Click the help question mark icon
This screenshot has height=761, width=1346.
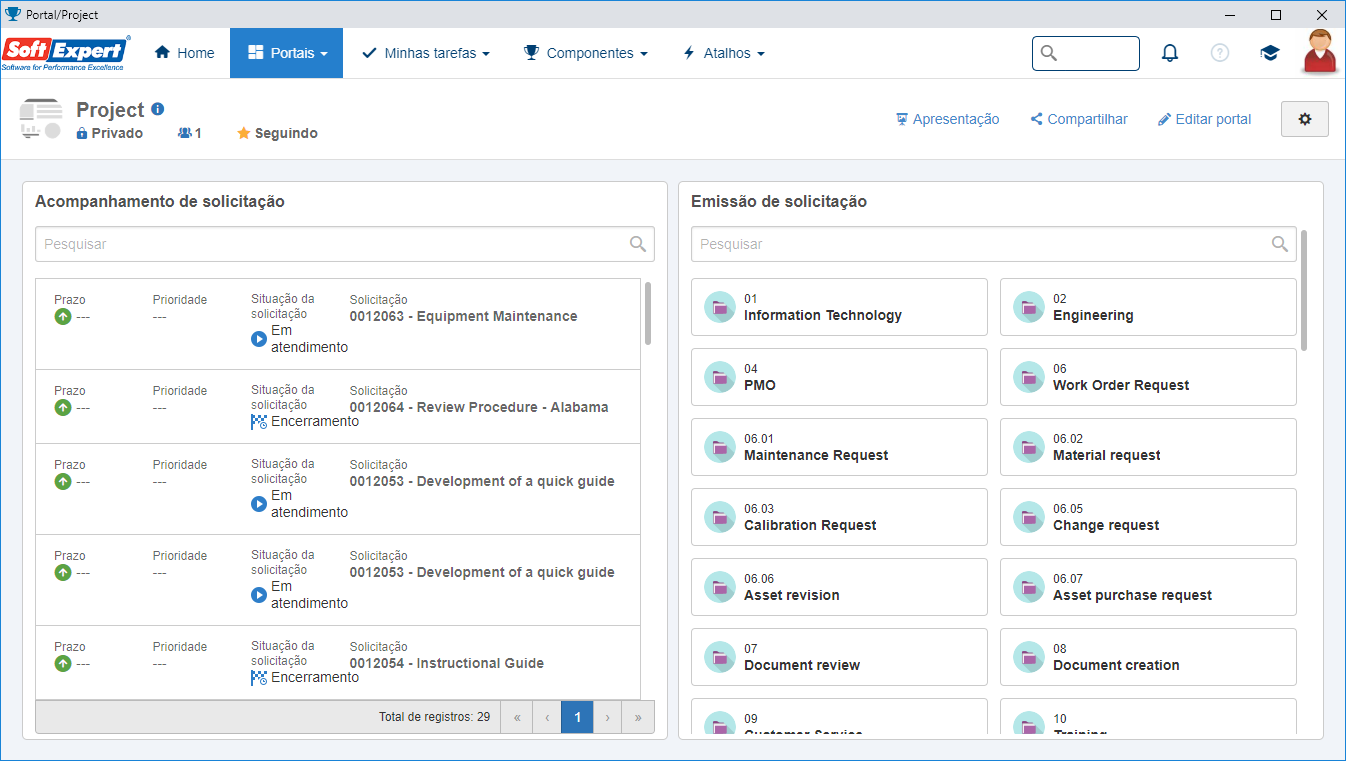click(x=1220, y=53)
